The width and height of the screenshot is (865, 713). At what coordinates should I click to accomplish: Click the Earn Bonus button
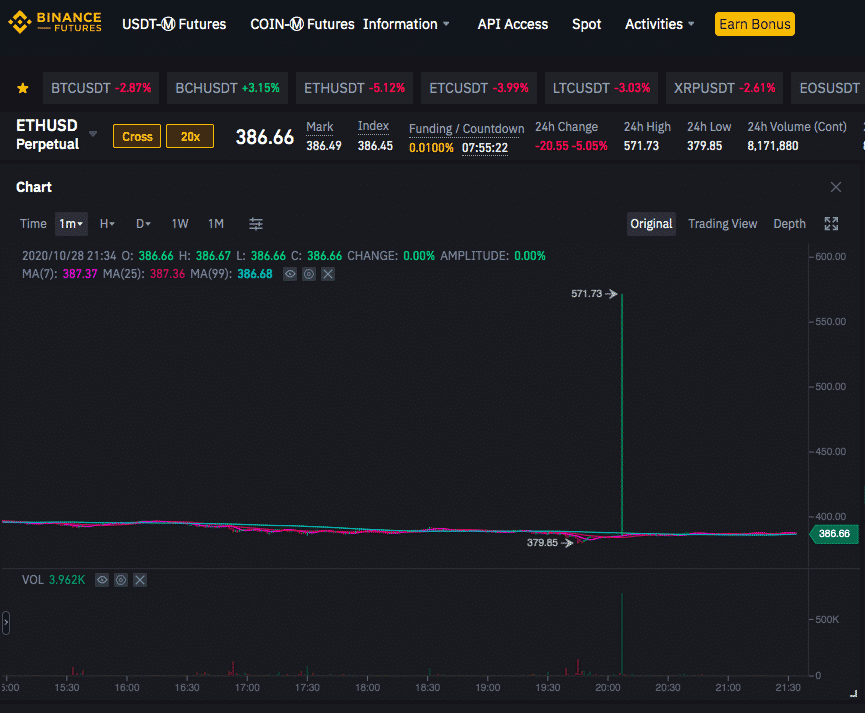[x=755, y=24]
